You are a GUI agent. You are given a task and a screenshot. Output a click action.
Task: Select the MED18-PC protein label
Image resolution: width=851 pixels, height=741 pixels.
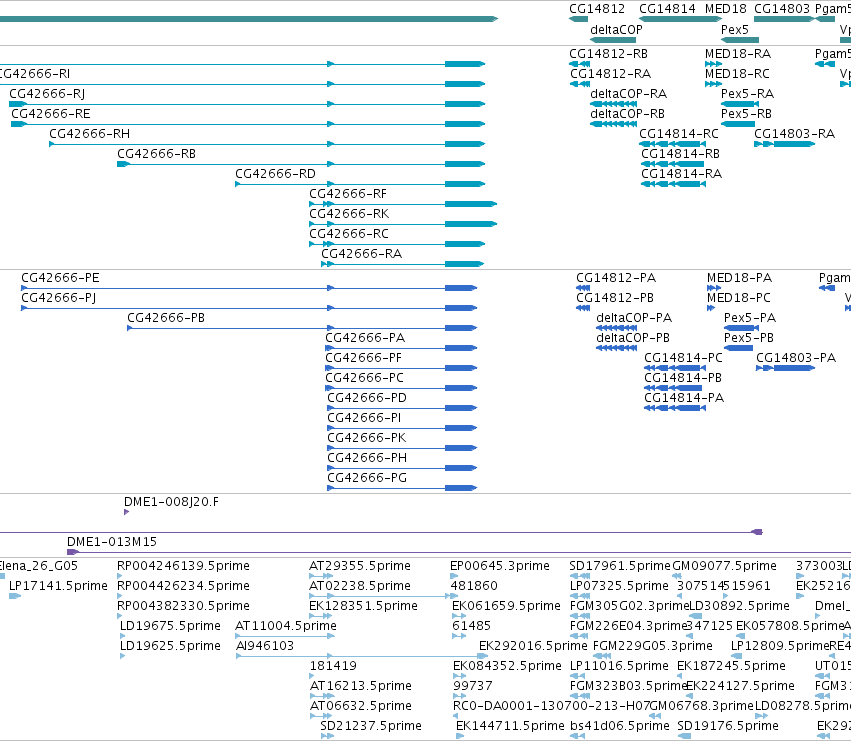[739, 299]
